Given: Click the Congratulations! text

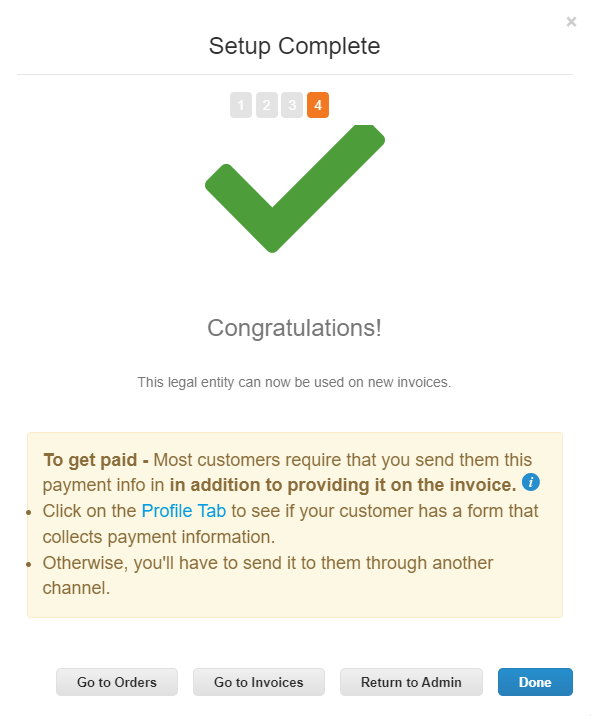Looking at the screenshot, I should click(x=295, y=328).
